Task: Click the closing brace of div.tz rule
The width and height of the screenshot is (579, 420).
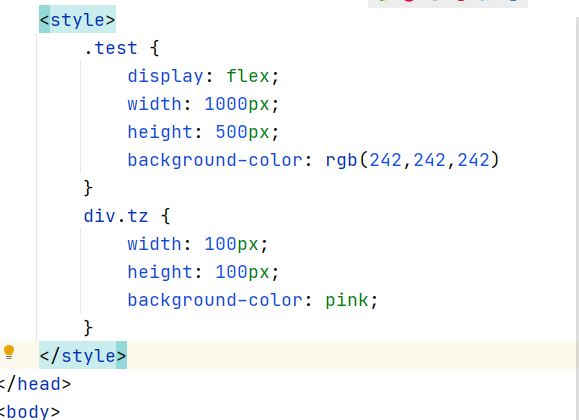Action: tap(88, 328)
